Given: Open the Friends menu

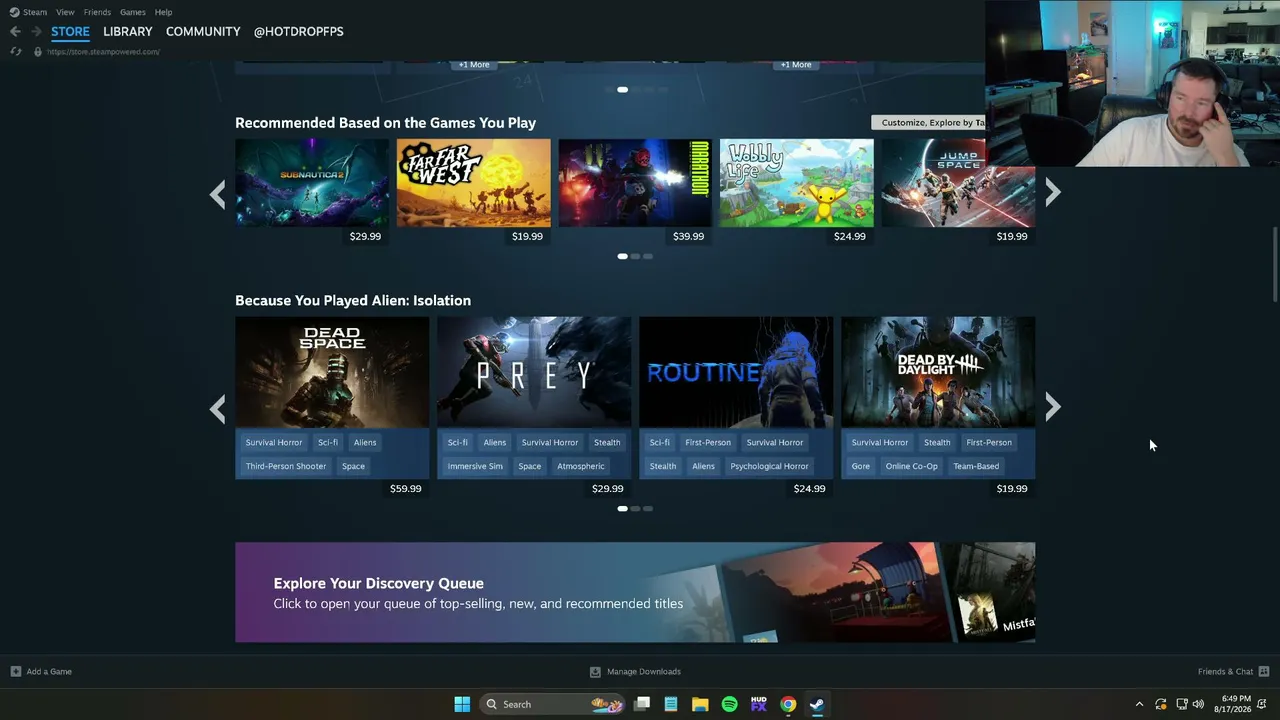Looking at the screenshot, I should (97, 12).
